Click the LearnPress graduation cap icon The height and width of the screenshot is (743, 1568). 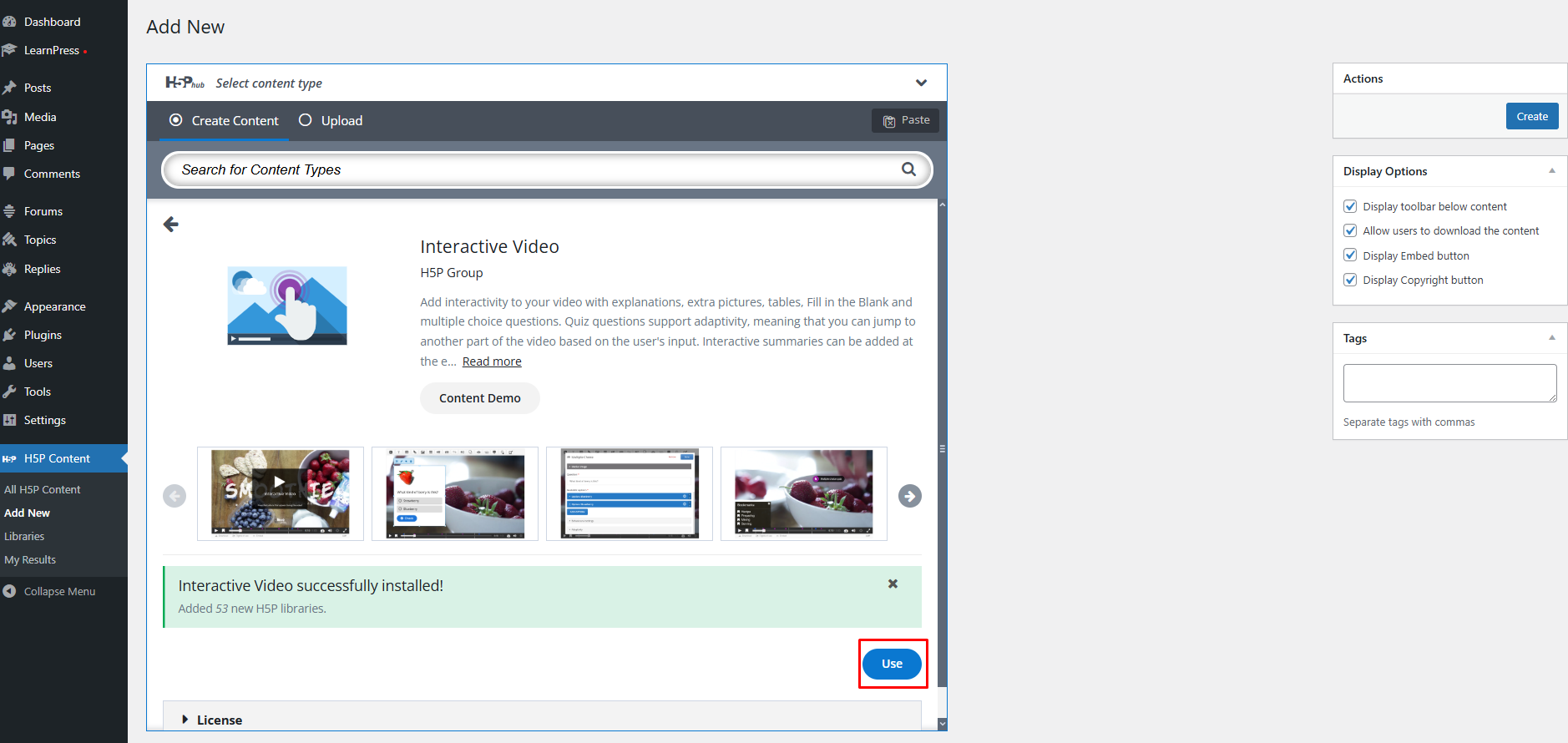point(9,50)
